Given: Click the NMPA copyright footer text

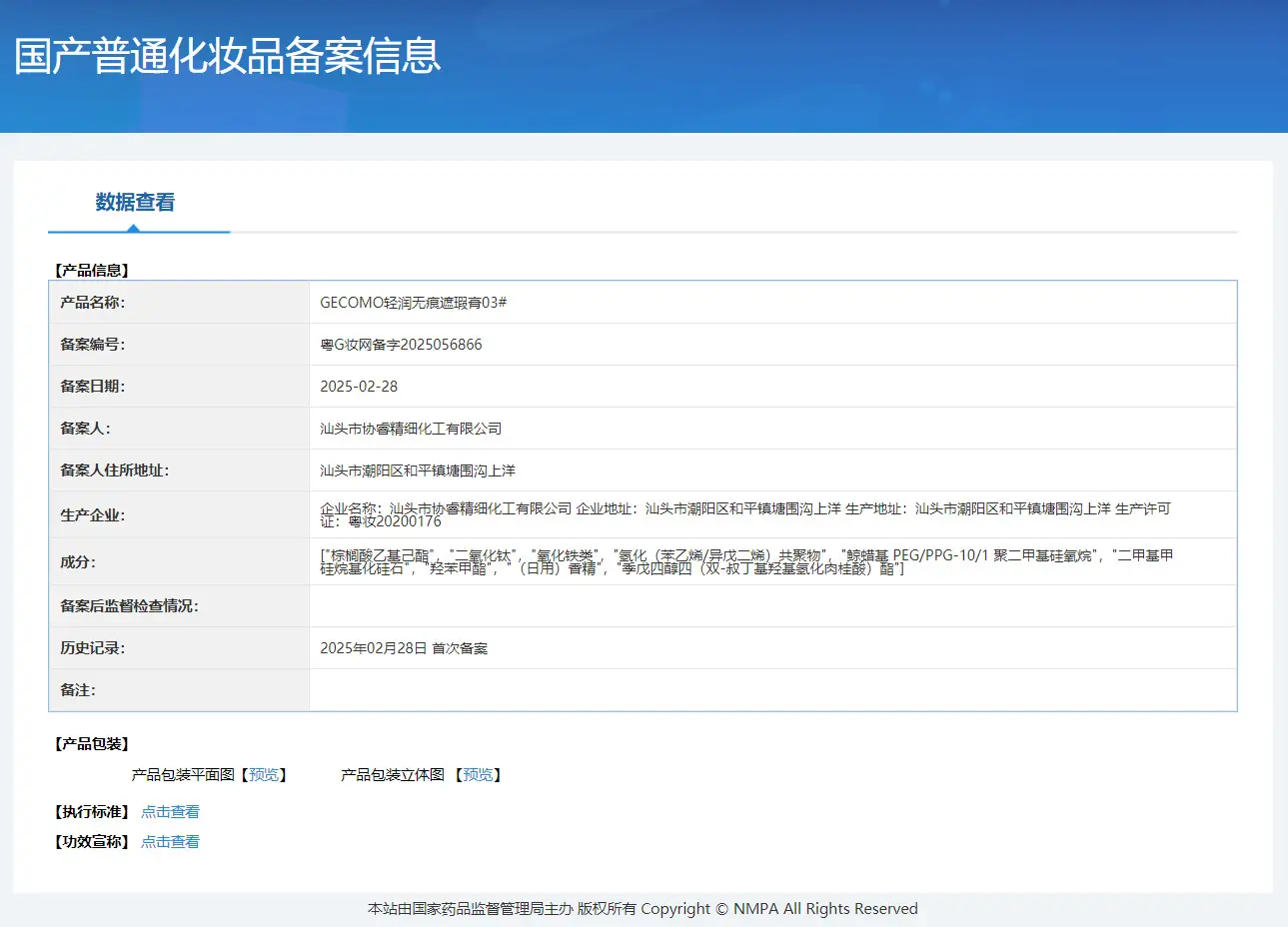Looking at the screenshot, I should 643,909.
